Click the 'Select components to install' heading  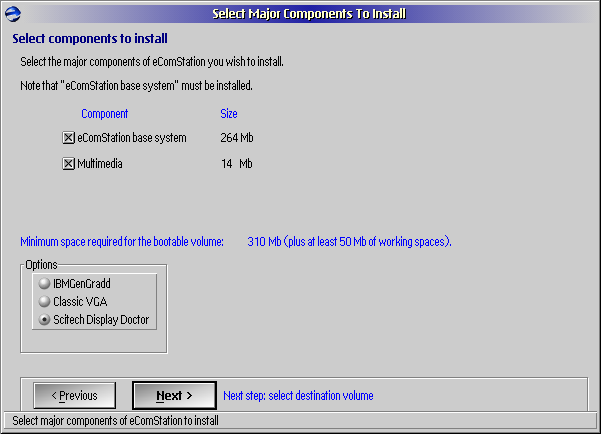(90, 38)
